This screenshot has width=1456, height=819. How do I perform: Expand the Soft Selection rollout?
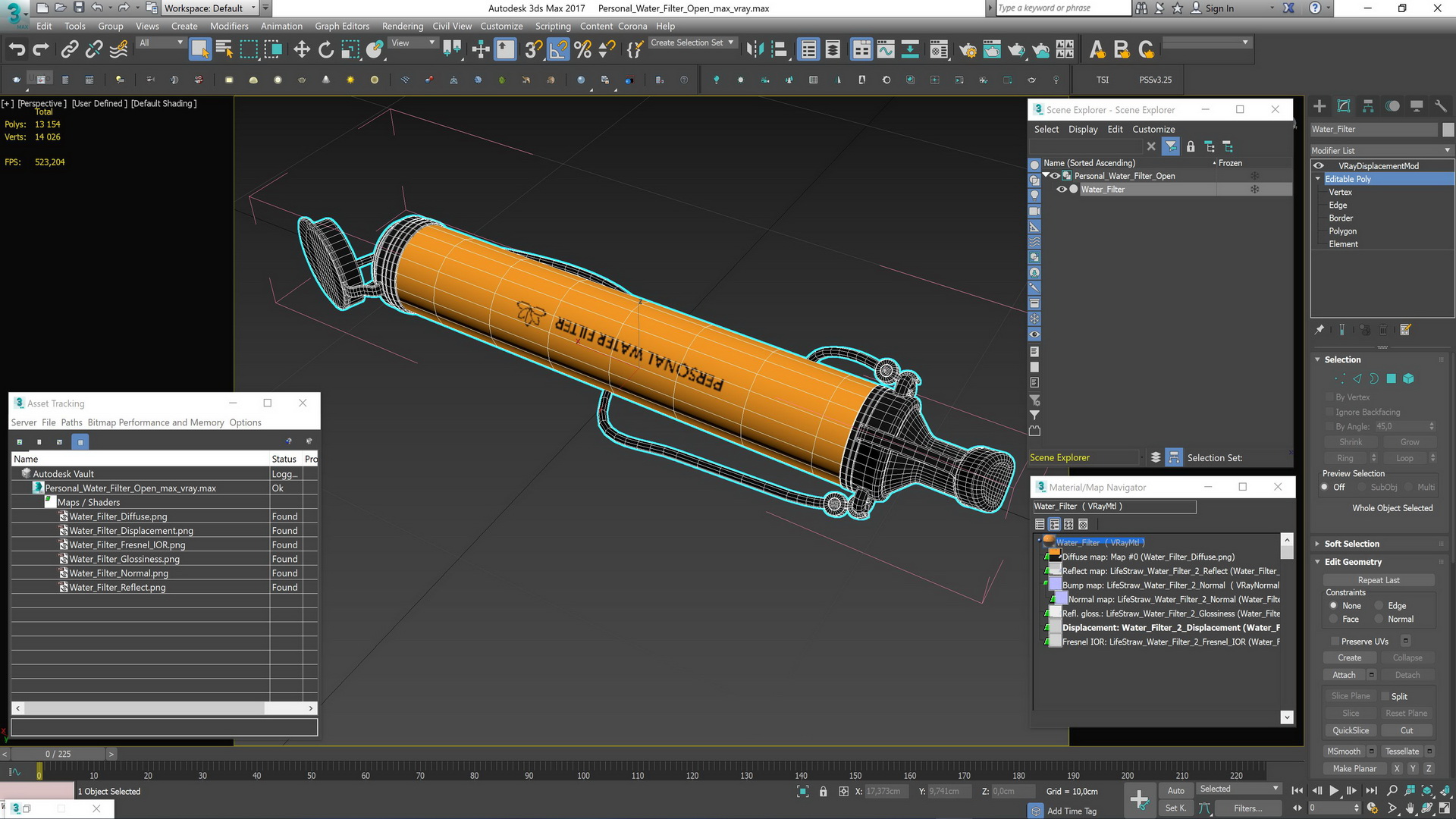(1351, 544)
